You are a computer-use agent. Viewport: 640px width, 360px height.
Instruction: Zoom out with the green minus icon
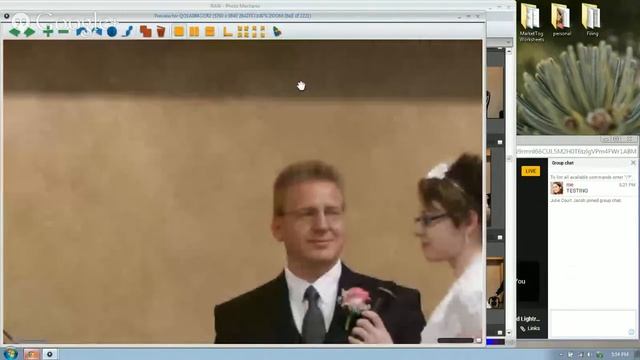pyautogui.click(x=63, y=32)
